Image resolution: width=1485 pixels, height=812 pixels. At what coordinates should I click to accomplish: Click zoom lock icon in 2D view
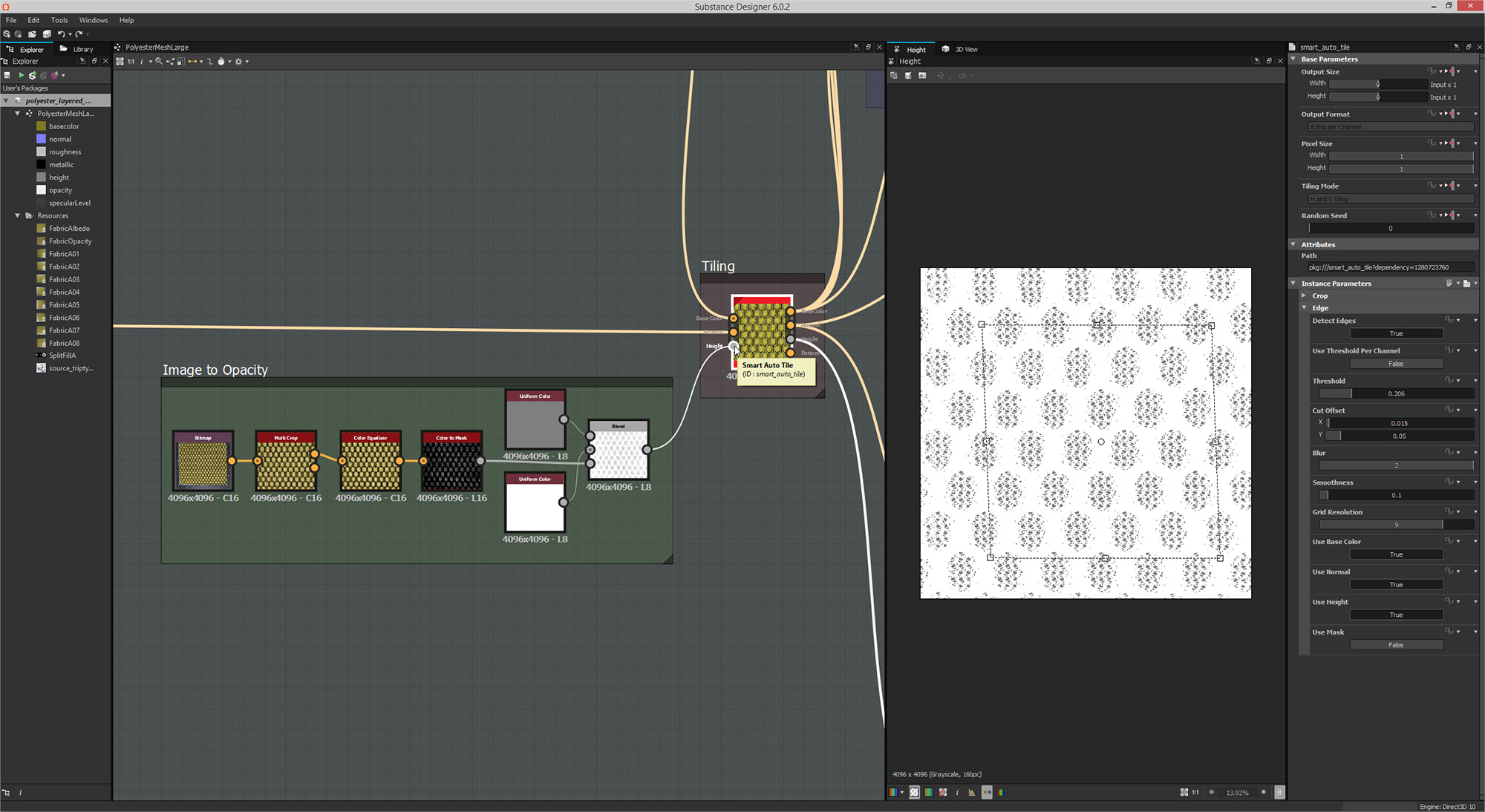pyautogui.click(x=1279, y=792)
